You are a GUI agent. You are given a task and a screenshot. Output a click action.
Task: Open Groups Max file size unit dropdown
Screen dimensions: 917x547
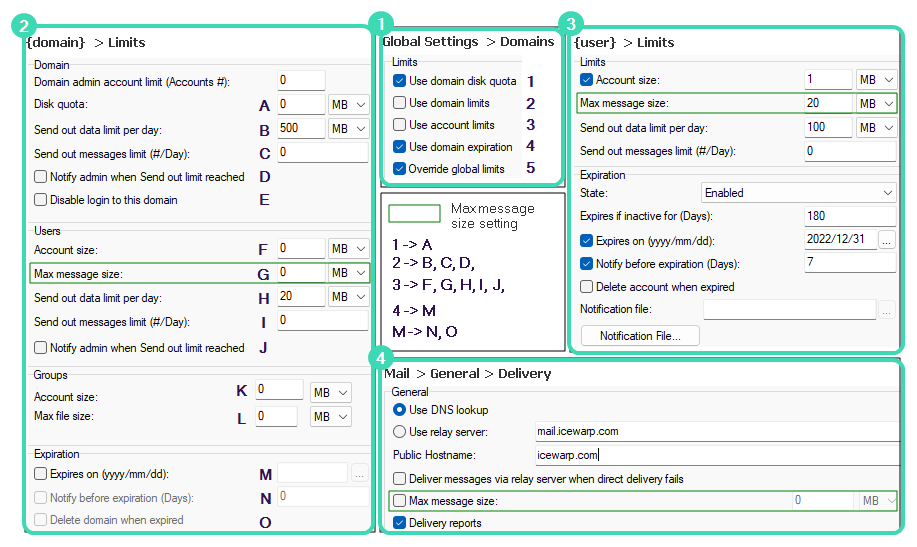[331, 416]
